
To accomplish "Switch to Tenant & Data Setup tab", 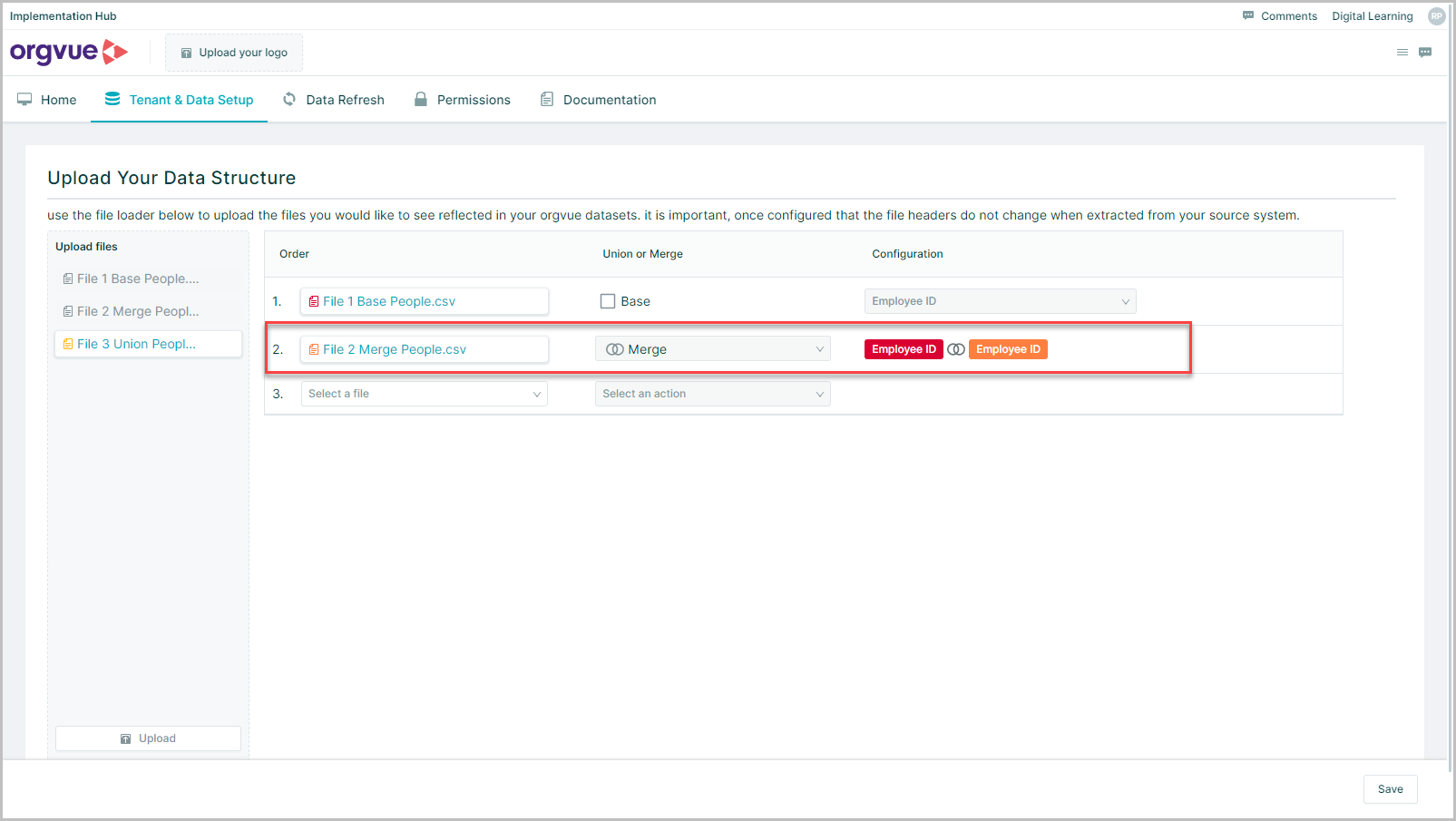I will click(x=179, y=100).
